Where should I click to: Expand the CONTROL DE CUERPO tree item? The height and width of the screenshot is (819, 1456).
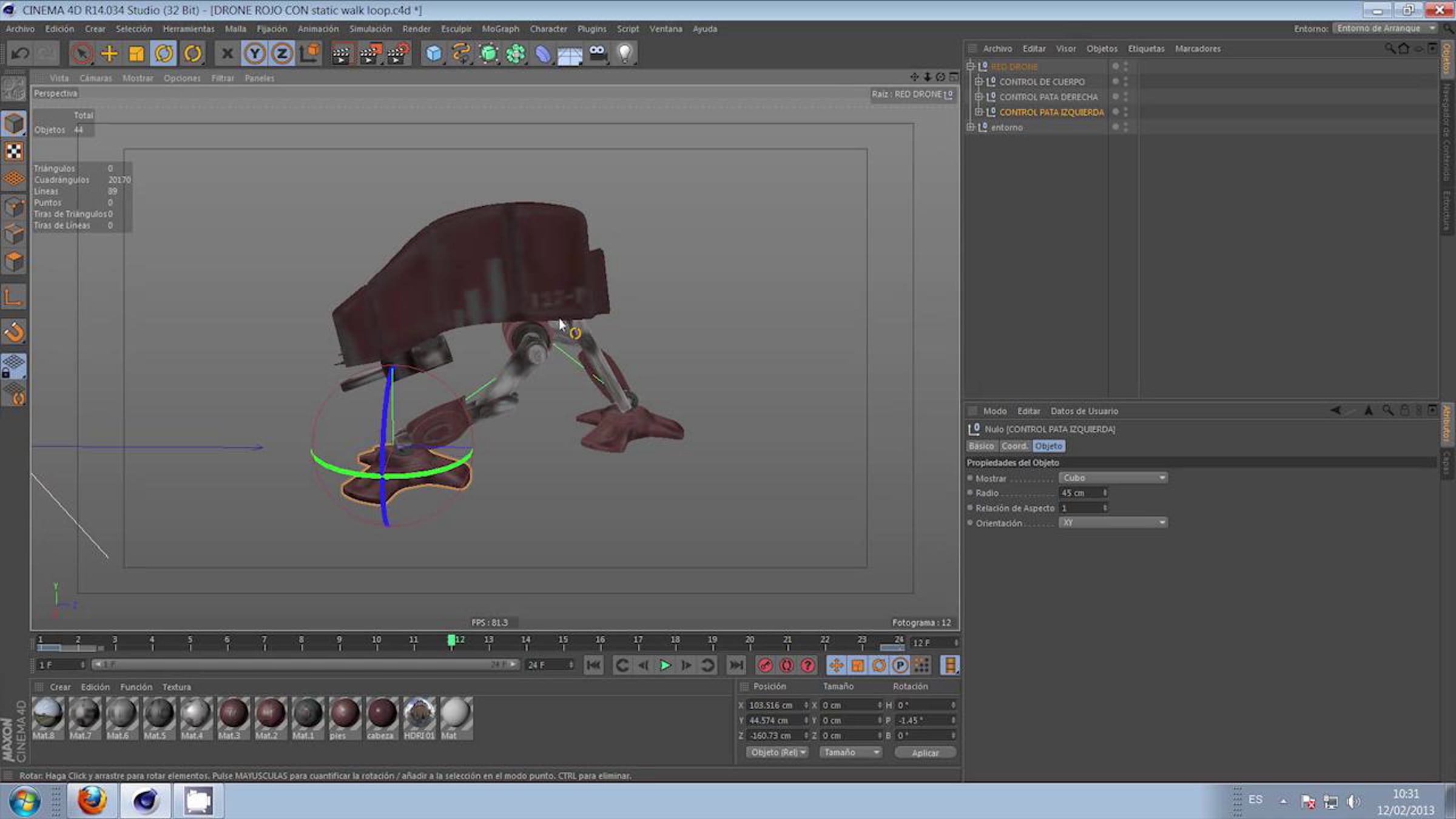978,81
